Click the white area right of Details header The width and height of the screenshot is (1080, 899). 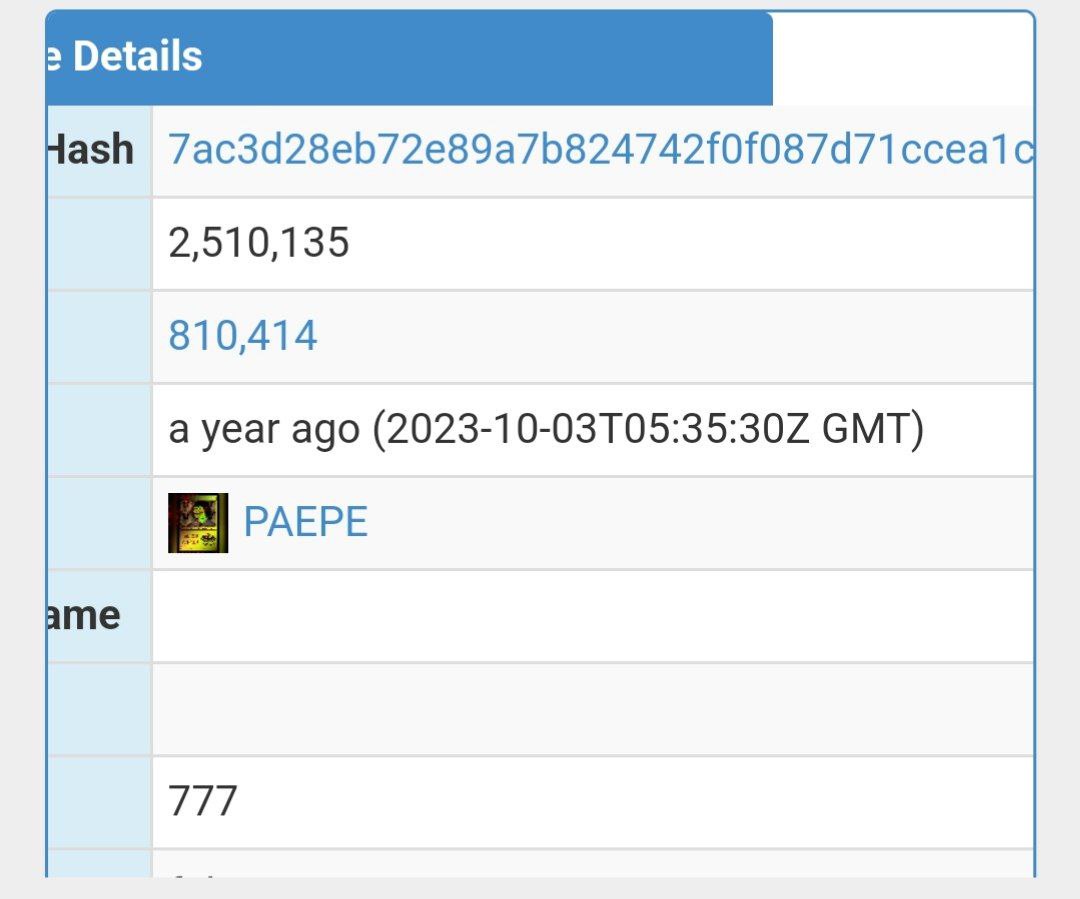903,59
